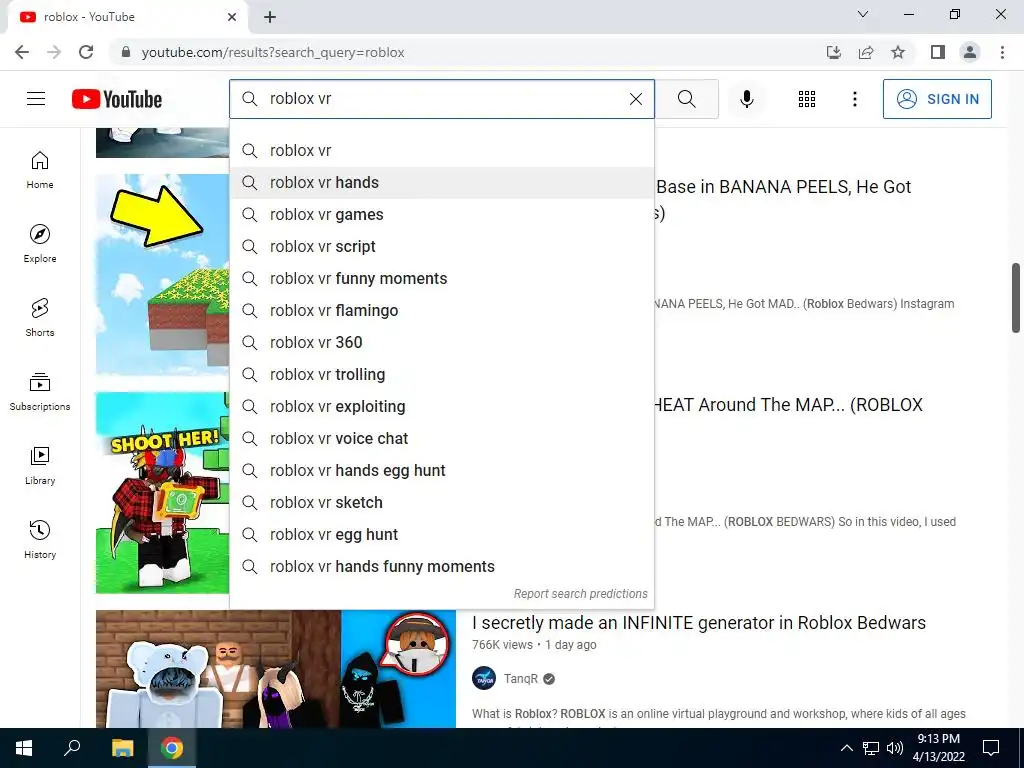1024x768 pixels.
Task: Open the TanqR channel name
Action: coord(520,679)
